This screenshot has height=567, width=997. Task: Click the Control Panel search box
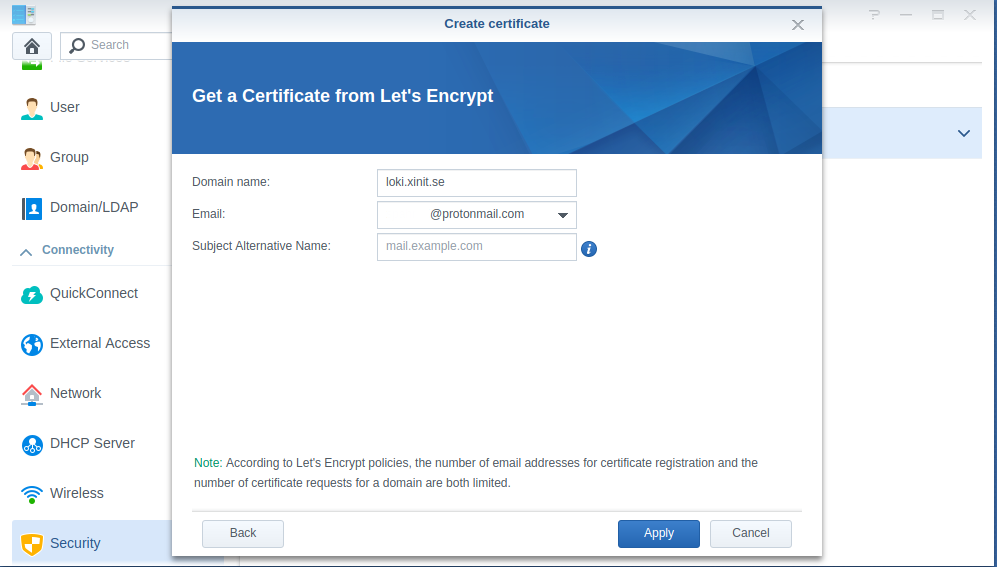116,46
